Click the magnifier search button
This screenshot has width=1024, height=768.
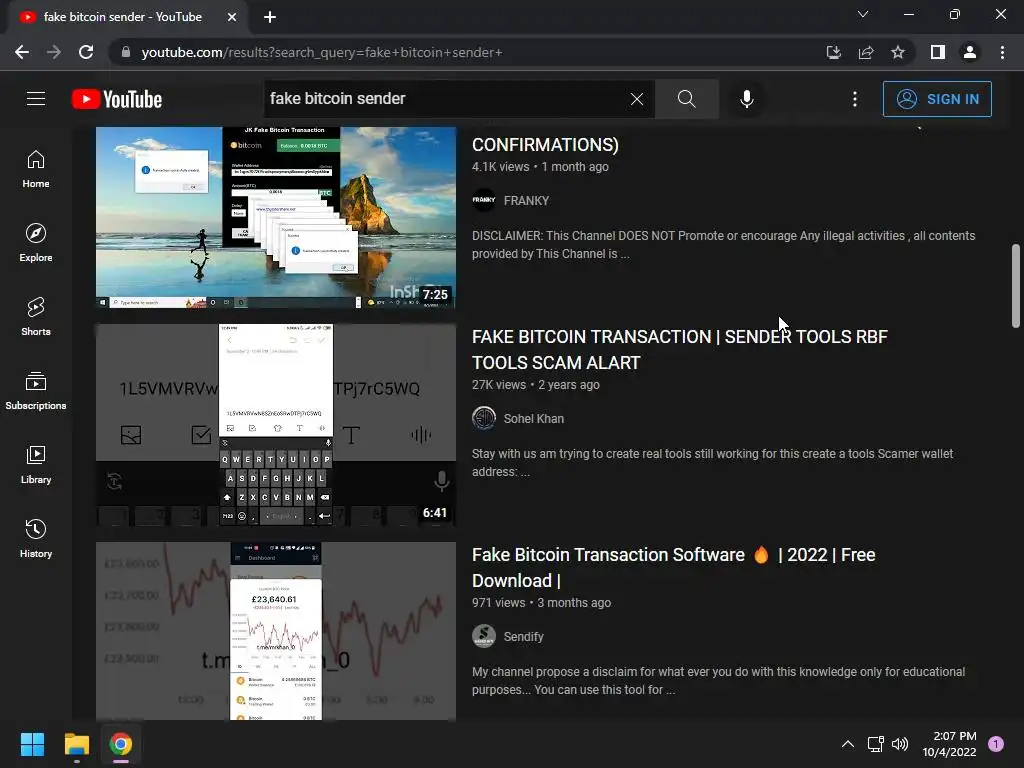pos(686,99)
